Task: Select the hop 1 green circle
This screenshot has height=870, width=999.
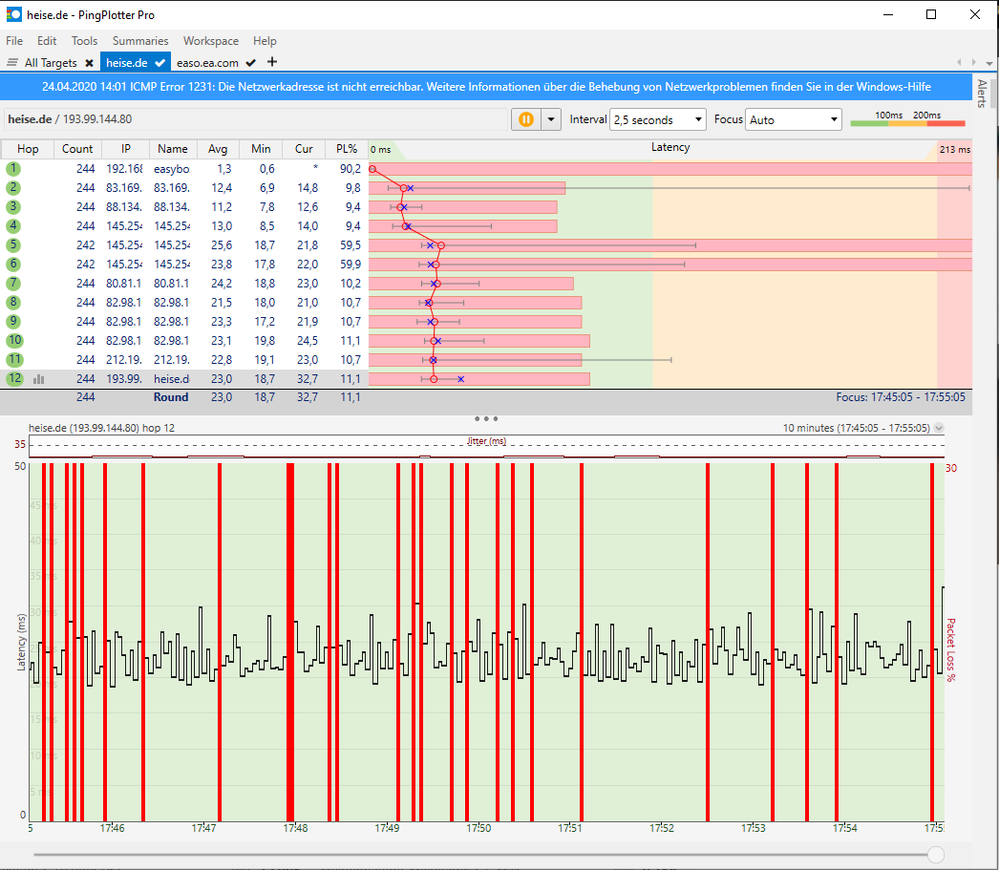Action: tap(14, 169)
